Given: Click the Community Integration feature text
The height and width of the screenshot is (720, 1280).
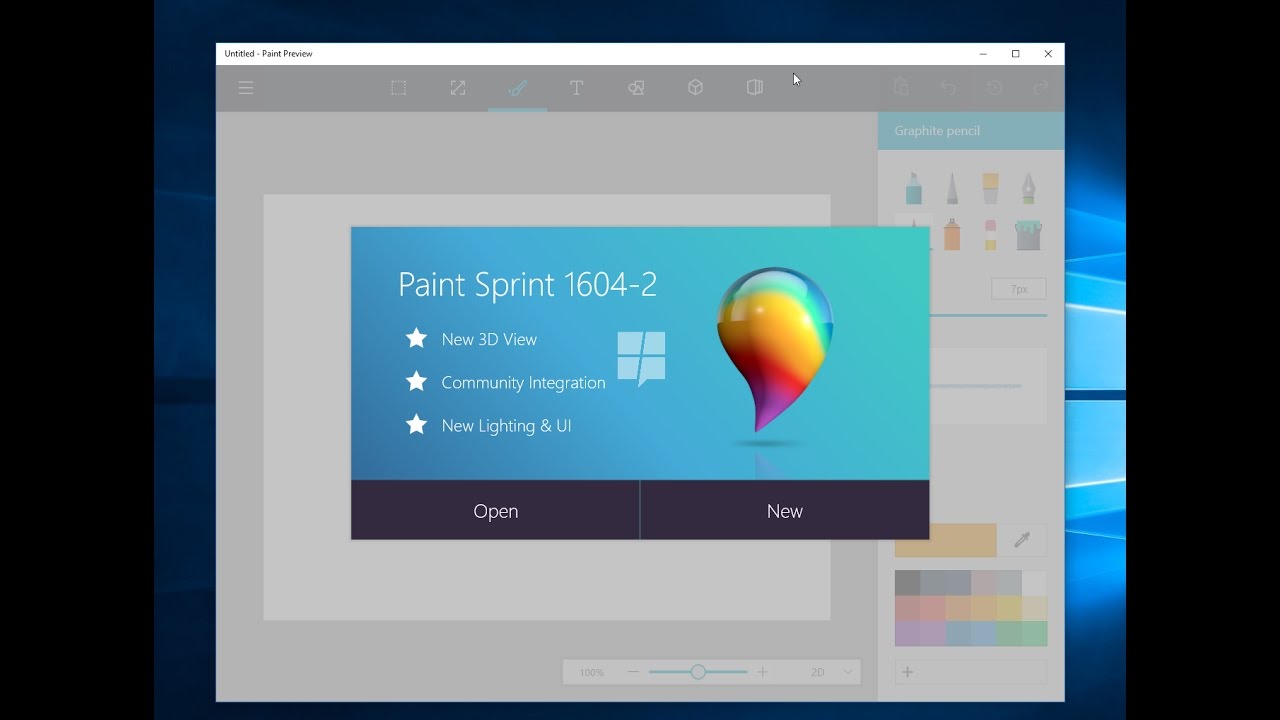Looking at the screenshot, I should pos(523,382).
